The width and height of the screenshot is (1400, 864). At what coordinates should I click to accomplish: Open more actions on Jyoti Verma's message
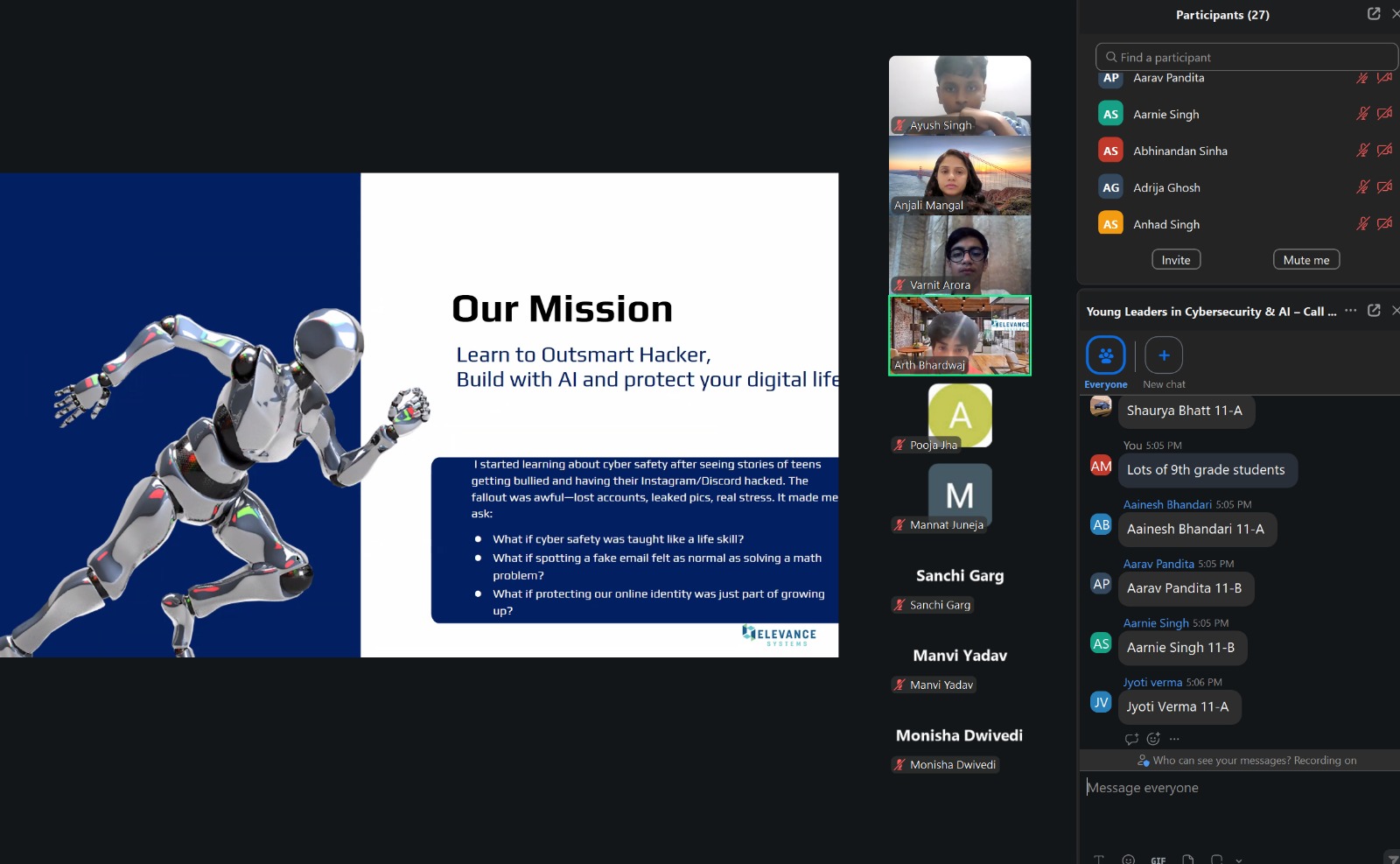(x=1174, y=739)
